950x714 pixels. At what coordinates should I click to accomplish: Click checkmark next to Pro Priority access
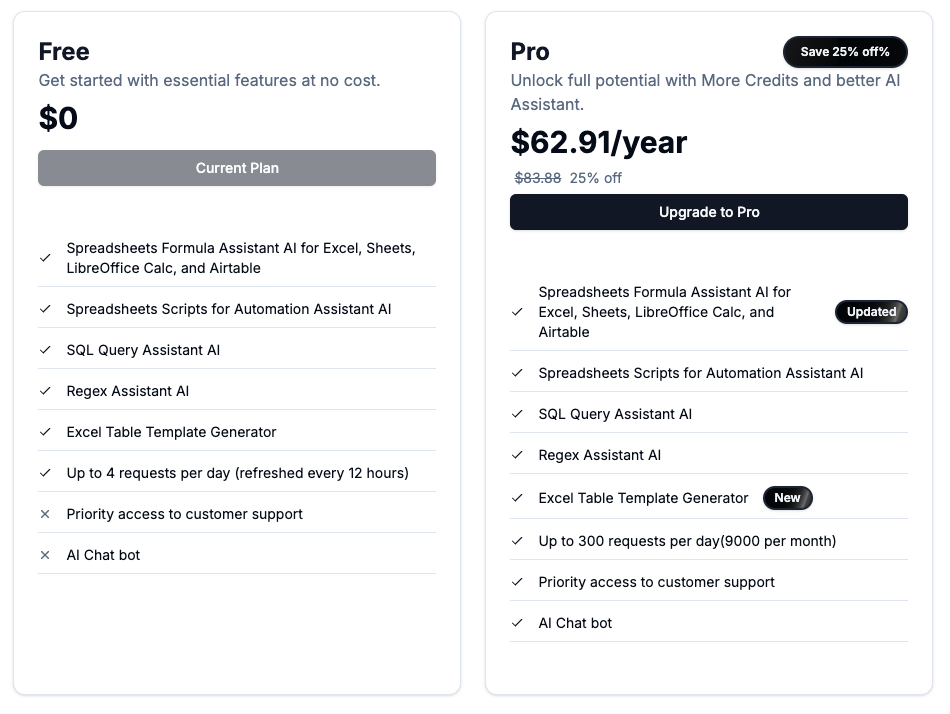[x=517, y=582]
